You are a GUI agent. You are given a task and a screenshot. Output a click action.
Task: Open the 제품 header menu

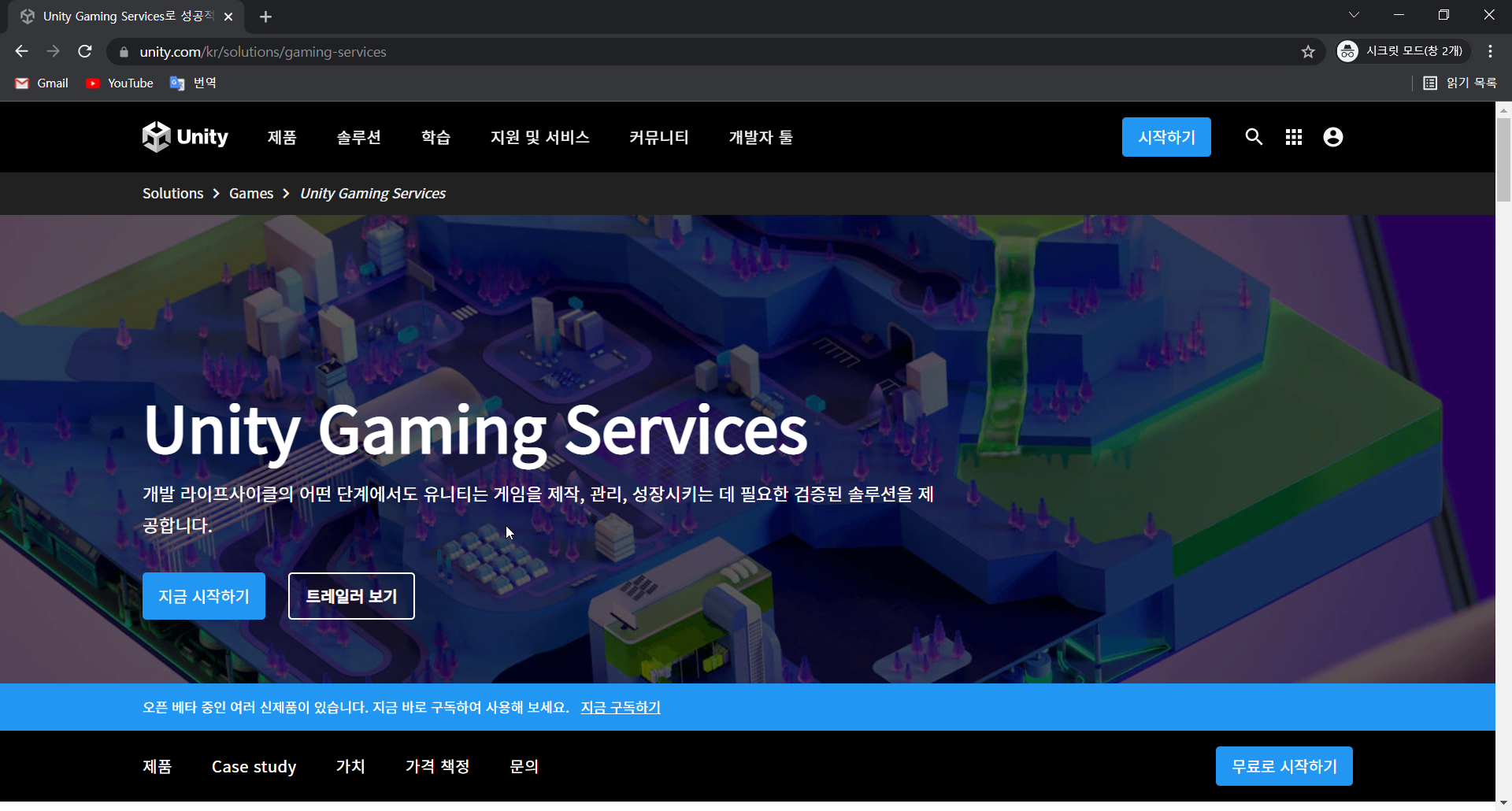(282, 137)
